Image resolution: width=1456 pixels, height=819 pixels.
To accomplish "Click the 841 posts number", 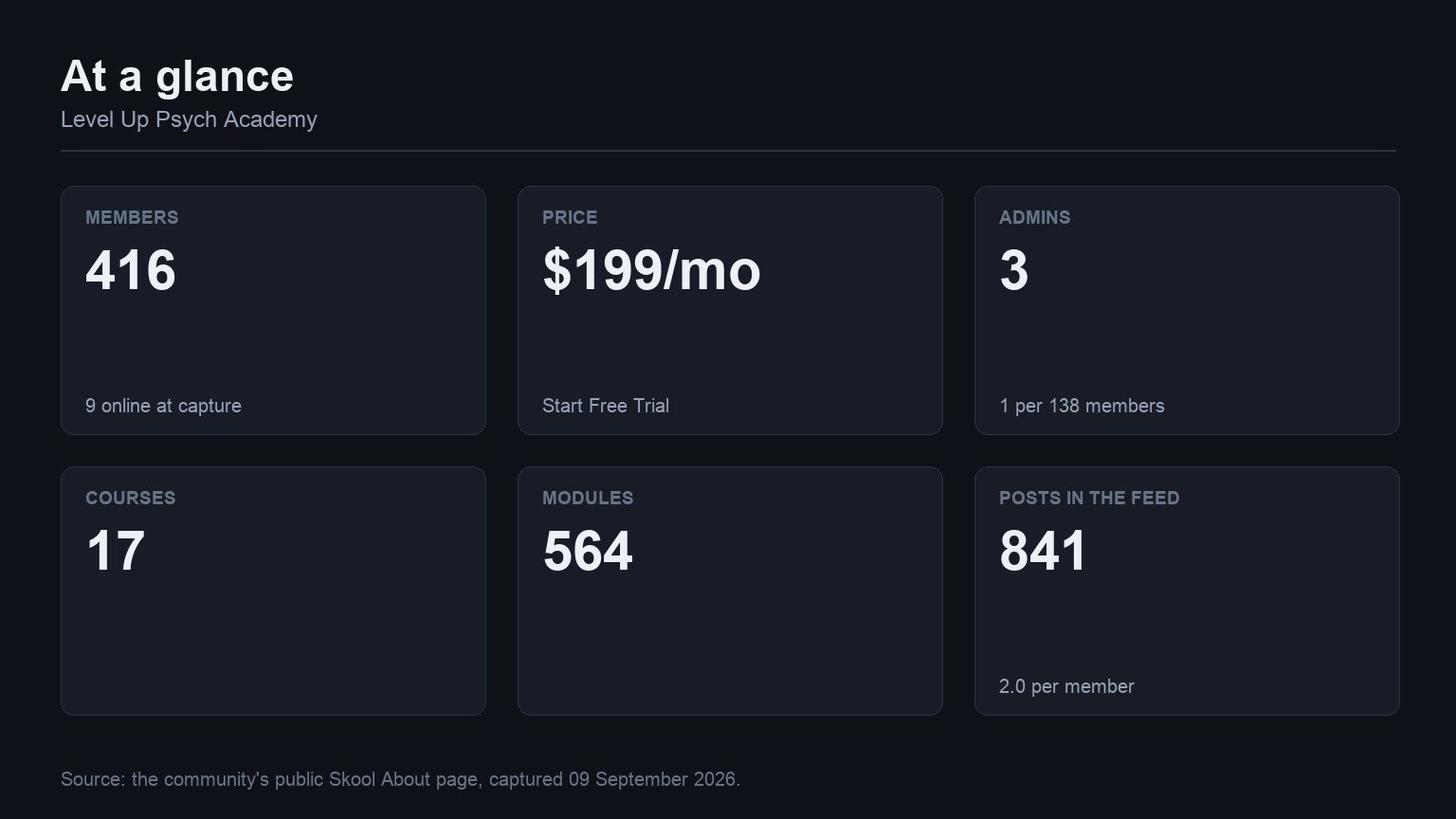I will 1043,551.
